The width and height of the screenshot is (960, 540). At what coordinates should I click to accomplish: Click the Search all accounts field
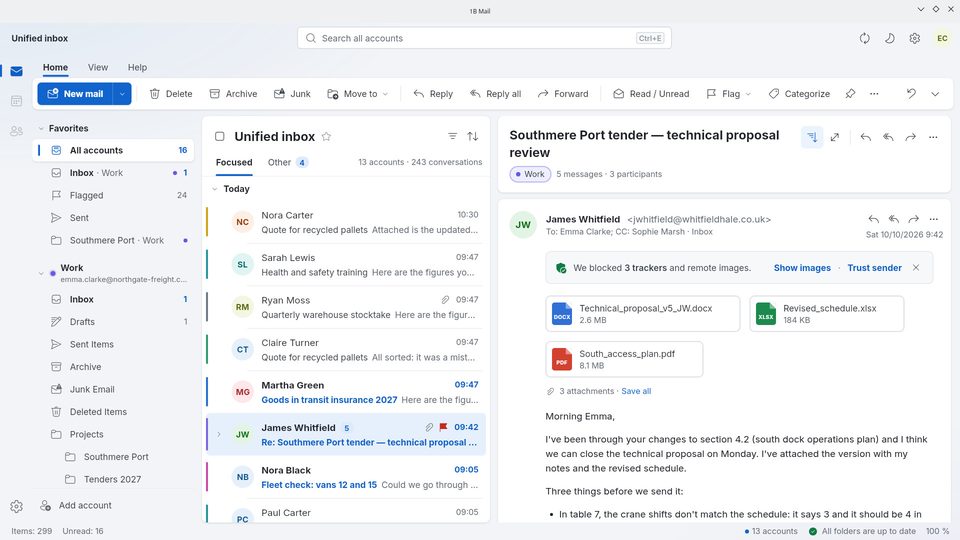(484, 38)
